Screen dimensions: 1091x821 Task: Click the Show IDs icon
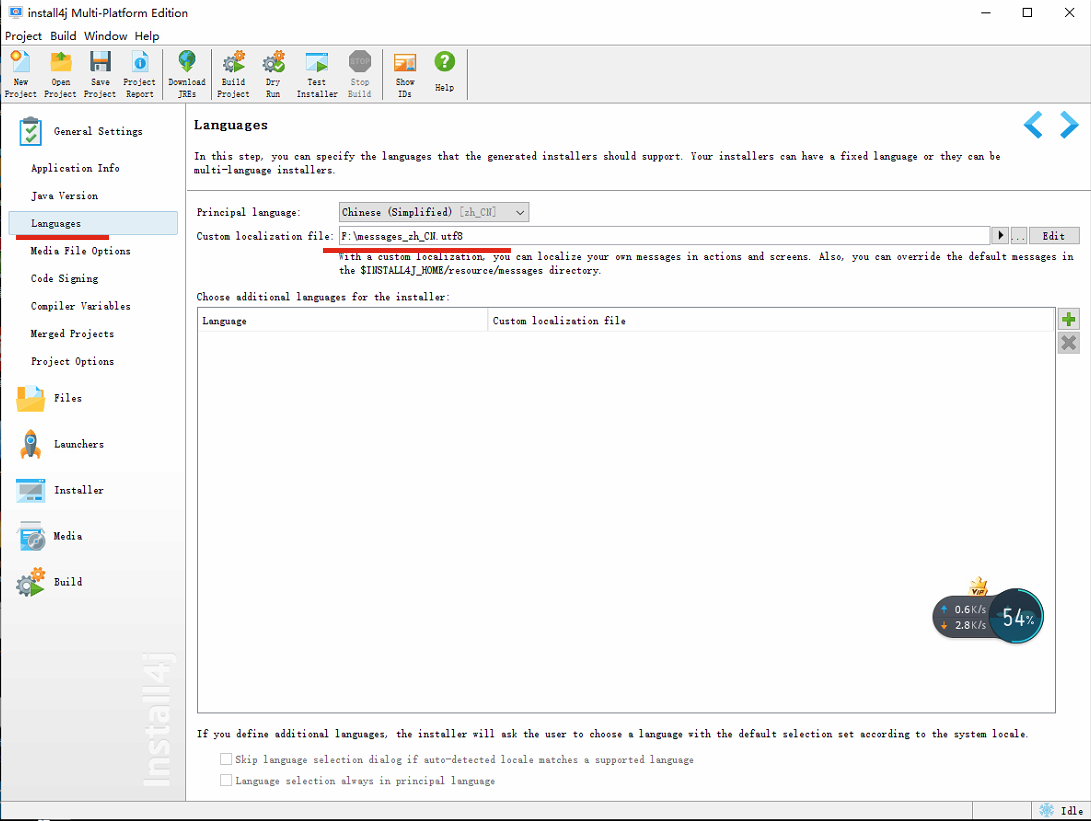pyautogui.click(x=405, y=74)
